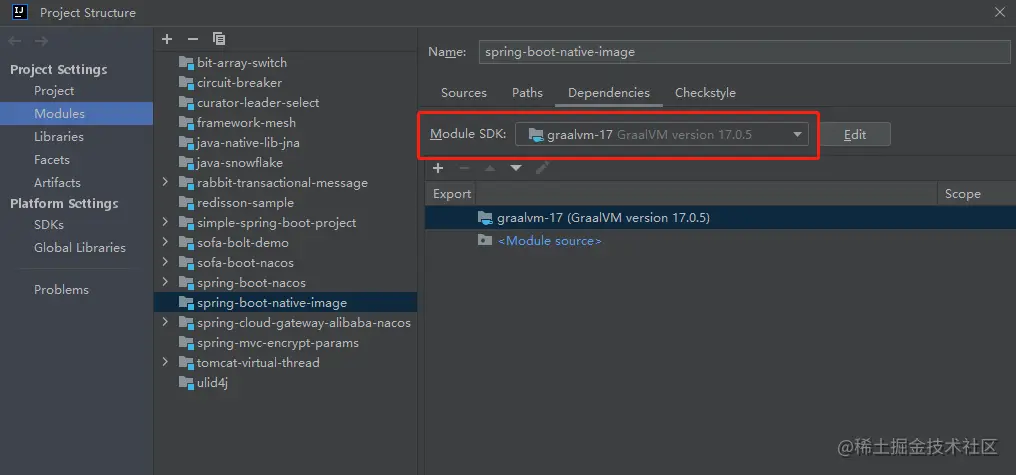Expand the sofa-boot-nacos module

(166, 262)
